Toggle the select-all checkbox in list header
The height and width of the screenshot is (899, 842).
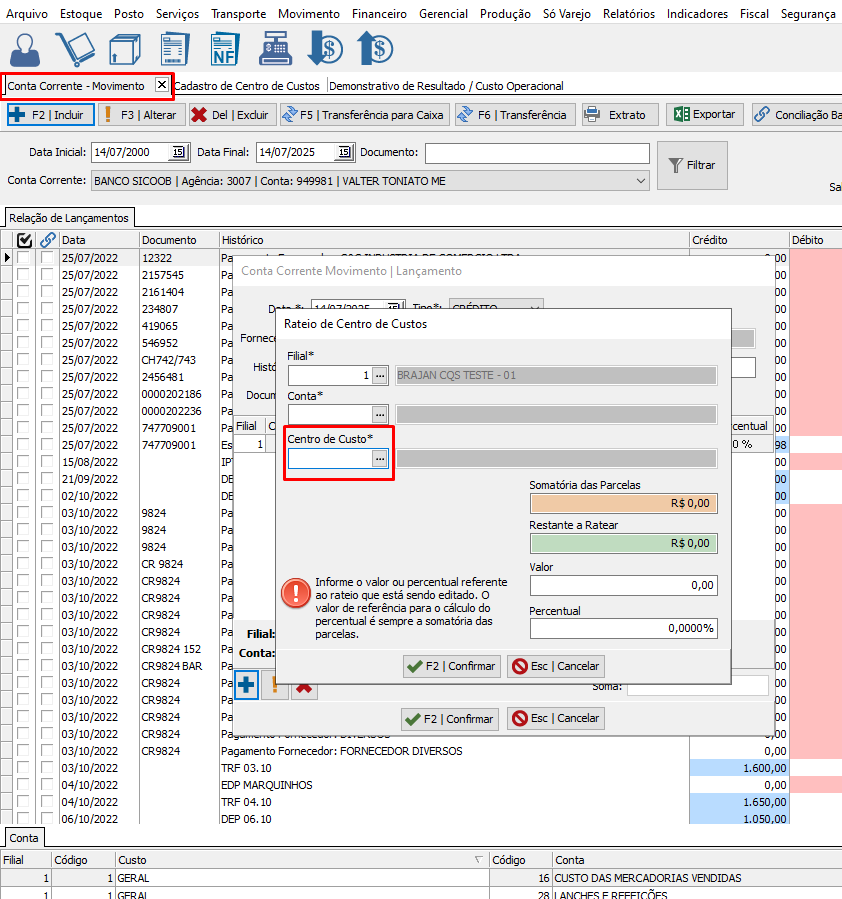[26, 240]
